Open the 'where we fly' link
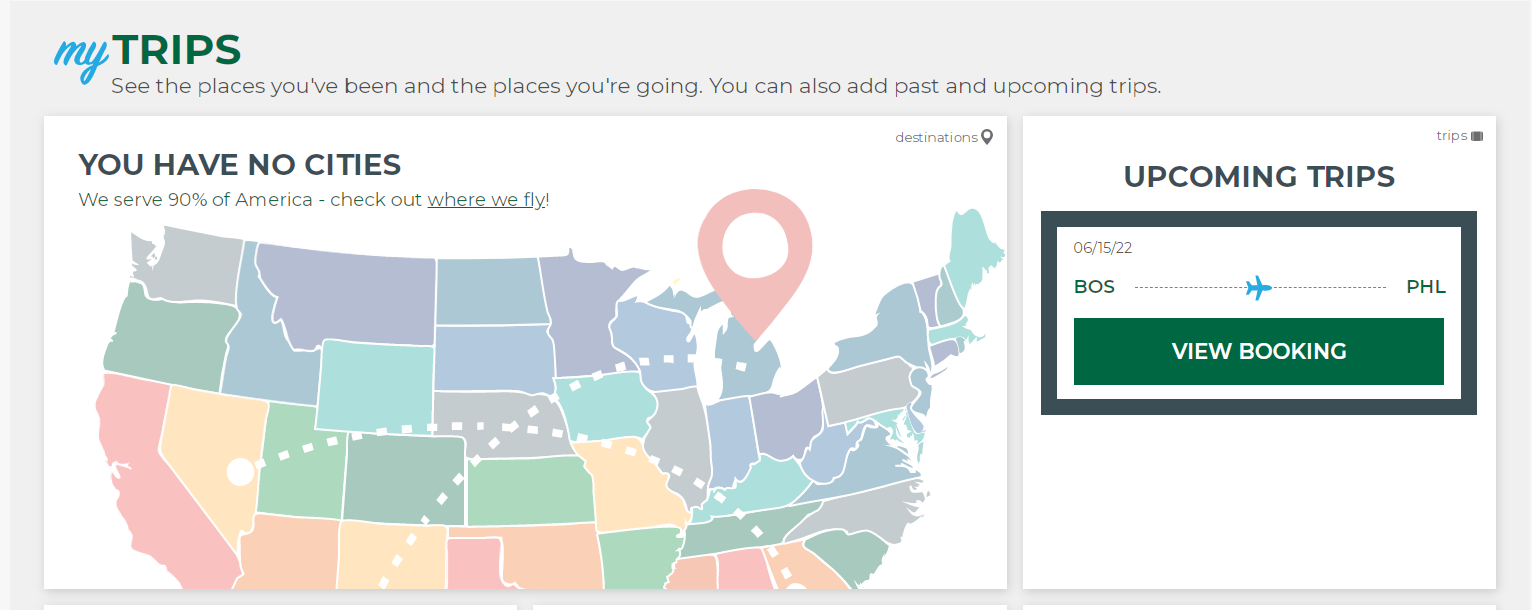Screen dimensions: 1532x610 [486, 199]
